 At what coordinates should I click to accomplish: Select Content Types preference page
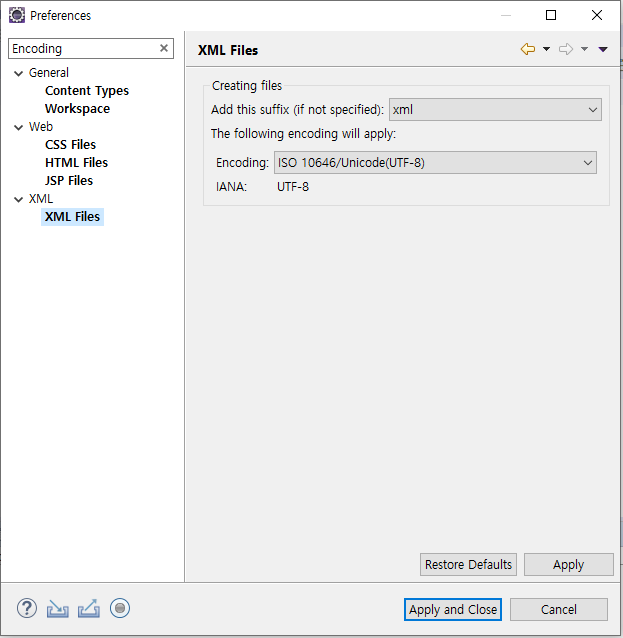(x=87, y=91)
